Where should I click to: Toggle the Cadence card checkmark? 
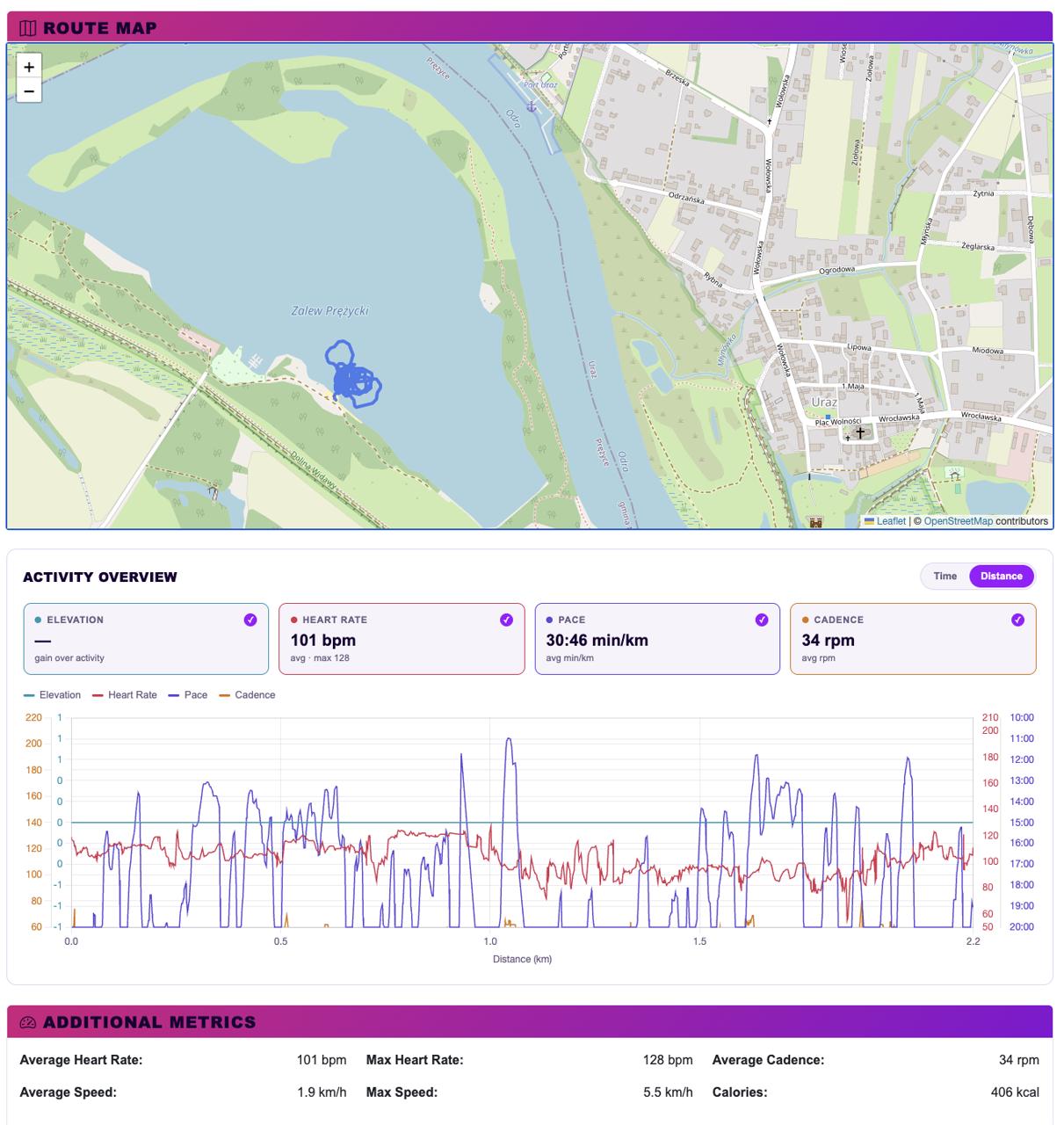(x=1017, y=620)
